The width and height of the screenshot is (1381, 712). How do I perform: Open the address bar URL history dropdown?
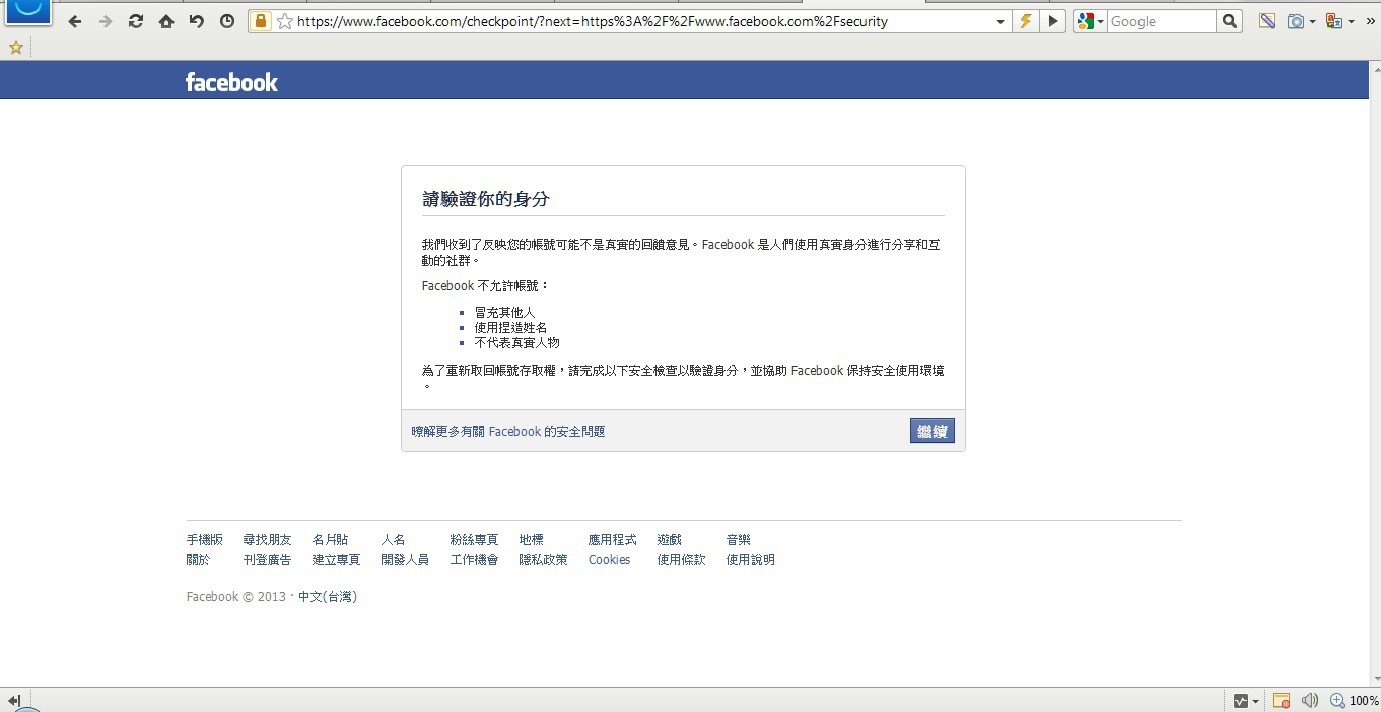click(1001, 21)
